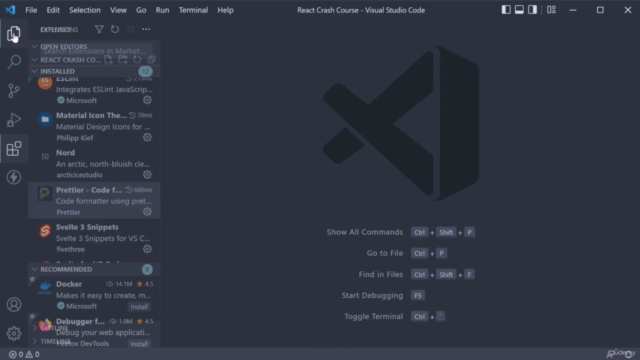Image resolution: width=640 pixels, height=360 pixels.
Task: Select the Svelte 3 Snippets entry
Action: click(x=94, y=238)
